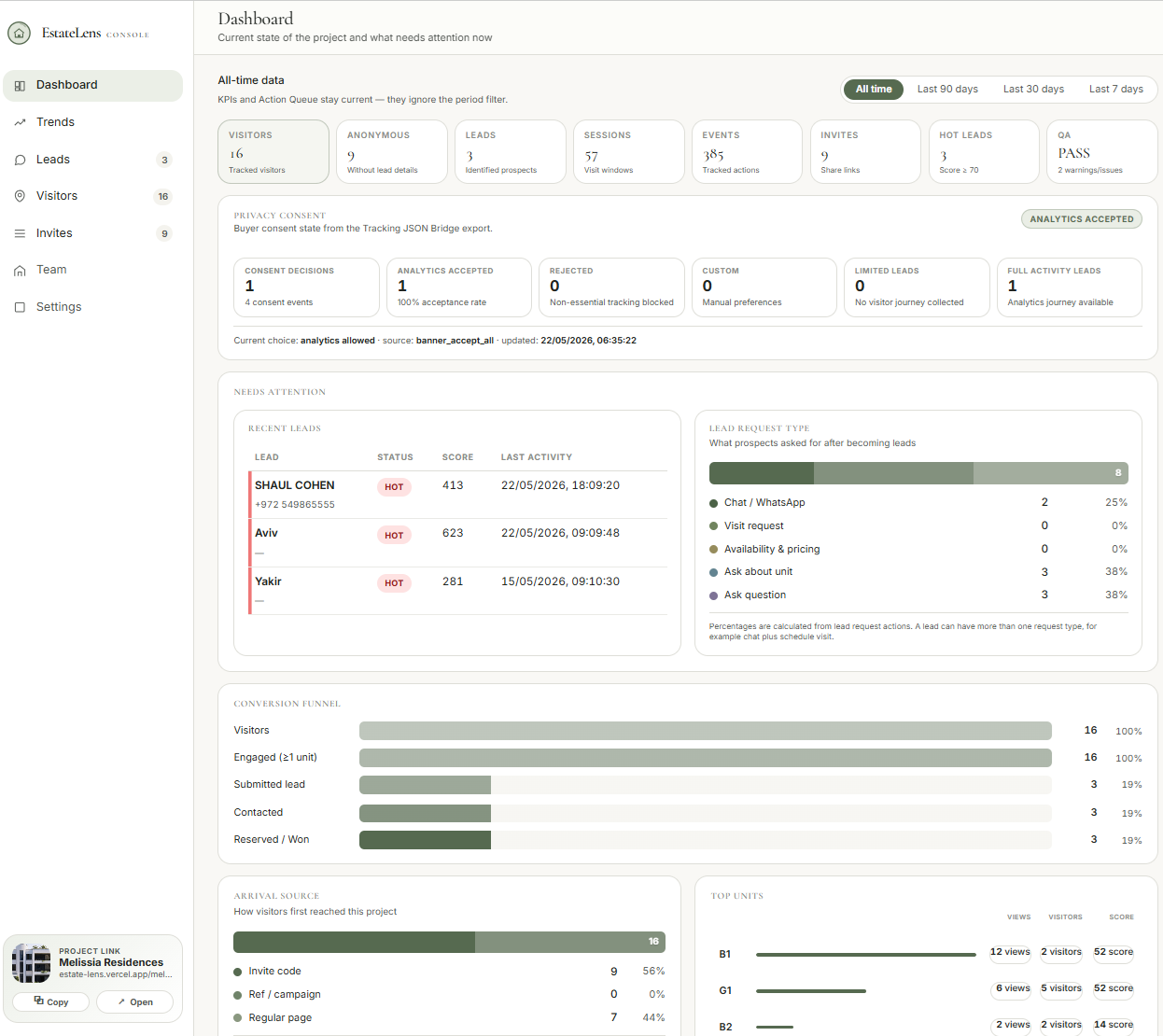
Task: Click Availability & pricing legend dot
Action: [714, 550]
